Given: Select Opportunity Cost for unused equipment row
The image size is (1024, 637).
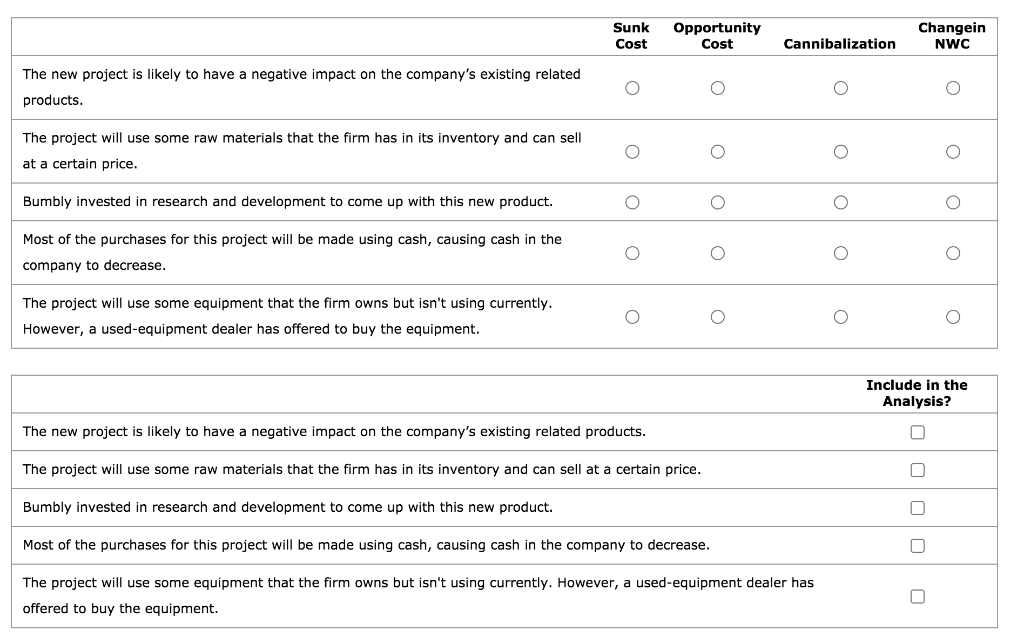Looking at the screenshot, I should [x=718, y=317].
